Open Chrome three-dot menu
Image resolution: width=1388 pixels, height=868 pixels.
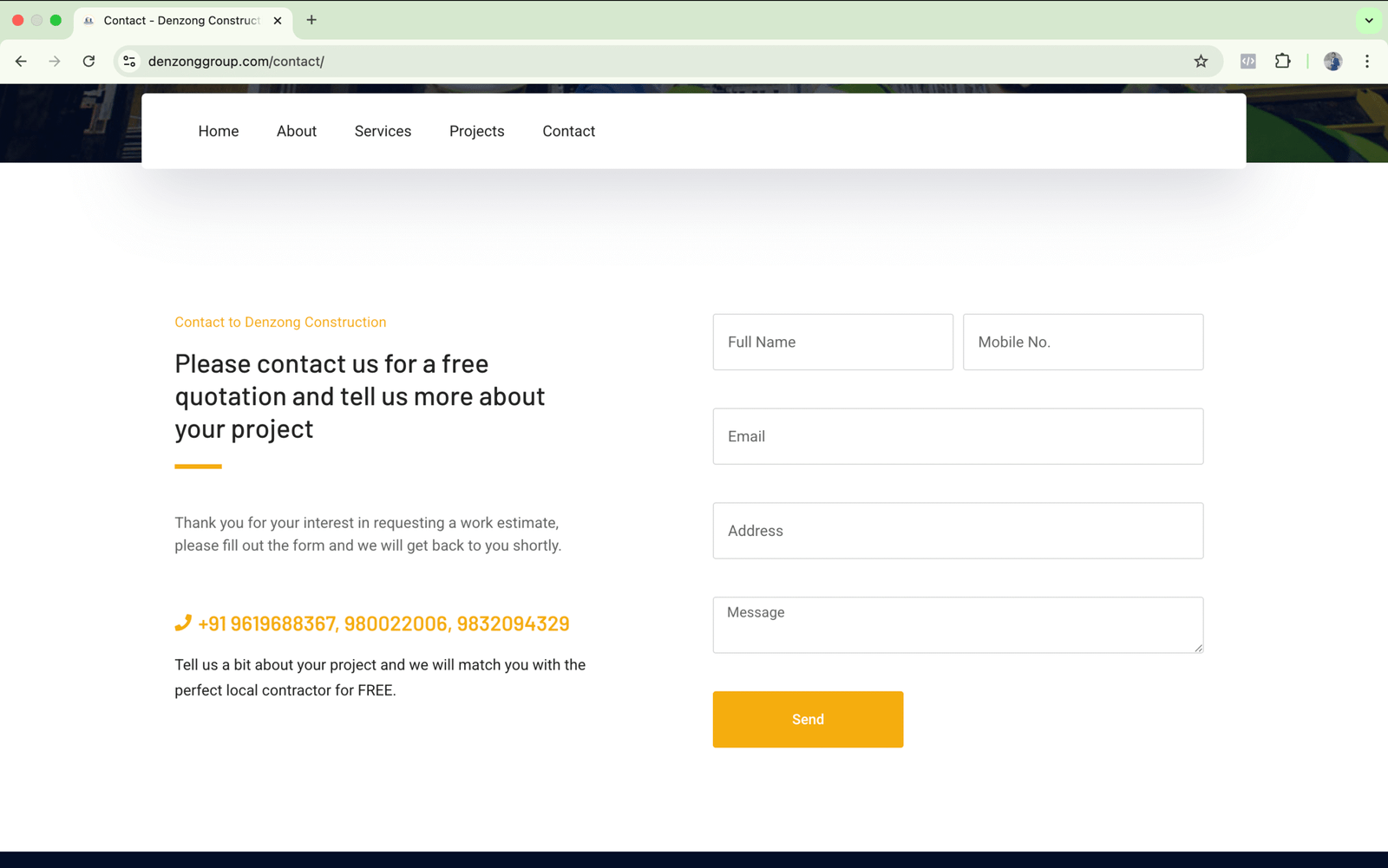tap(1366, 62)
